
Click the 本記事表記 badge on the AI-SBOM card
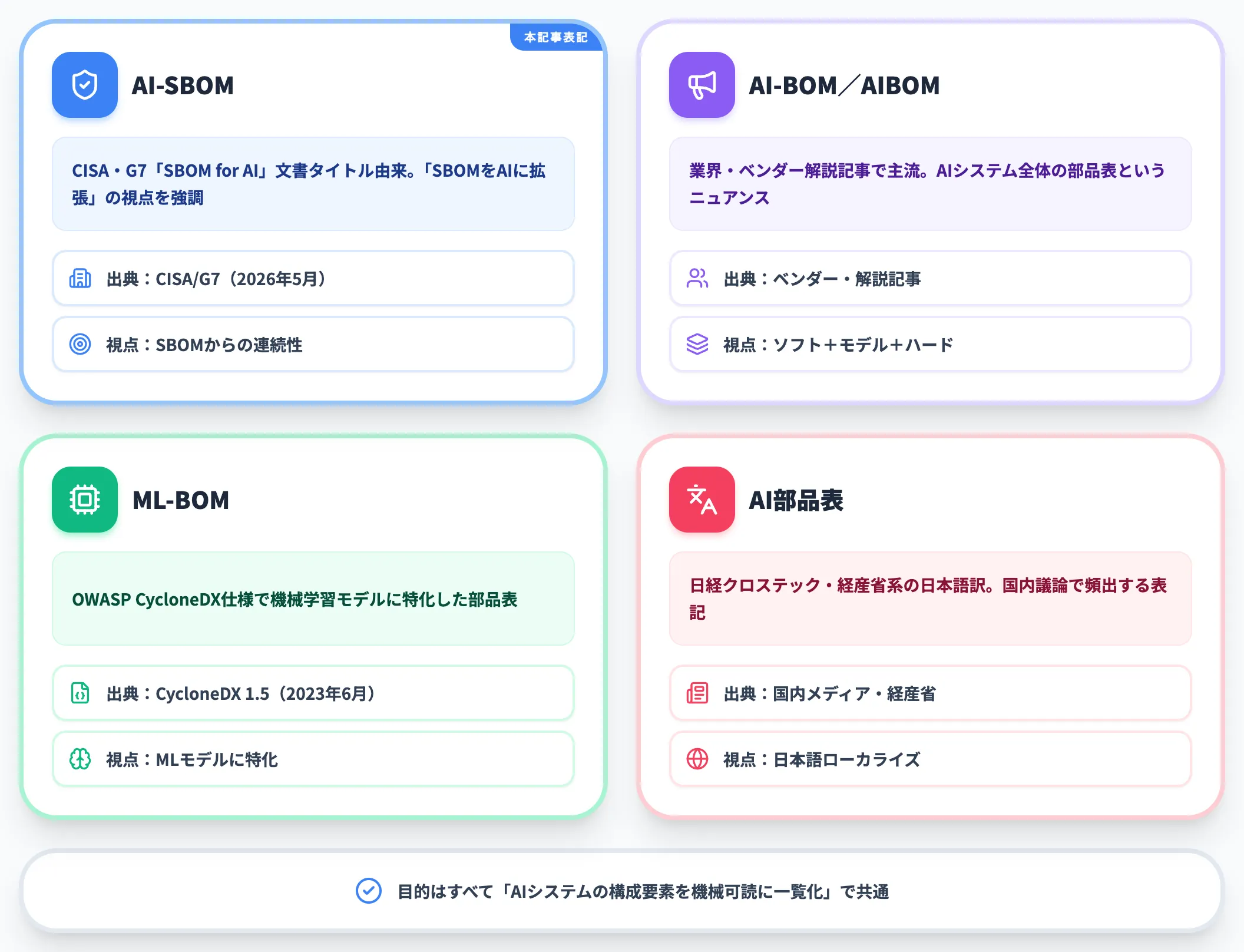click(x=556, y=37)
